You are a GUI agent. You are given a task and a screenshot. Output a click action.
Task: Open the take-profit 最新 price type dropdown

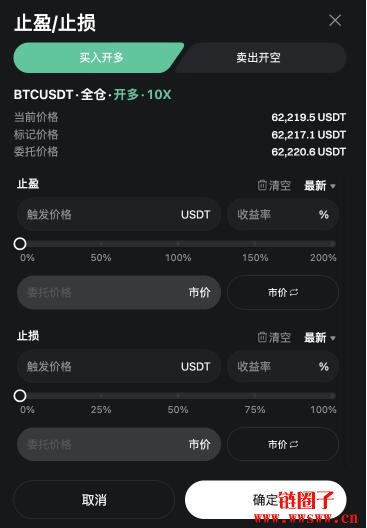(x=320, y=186)
